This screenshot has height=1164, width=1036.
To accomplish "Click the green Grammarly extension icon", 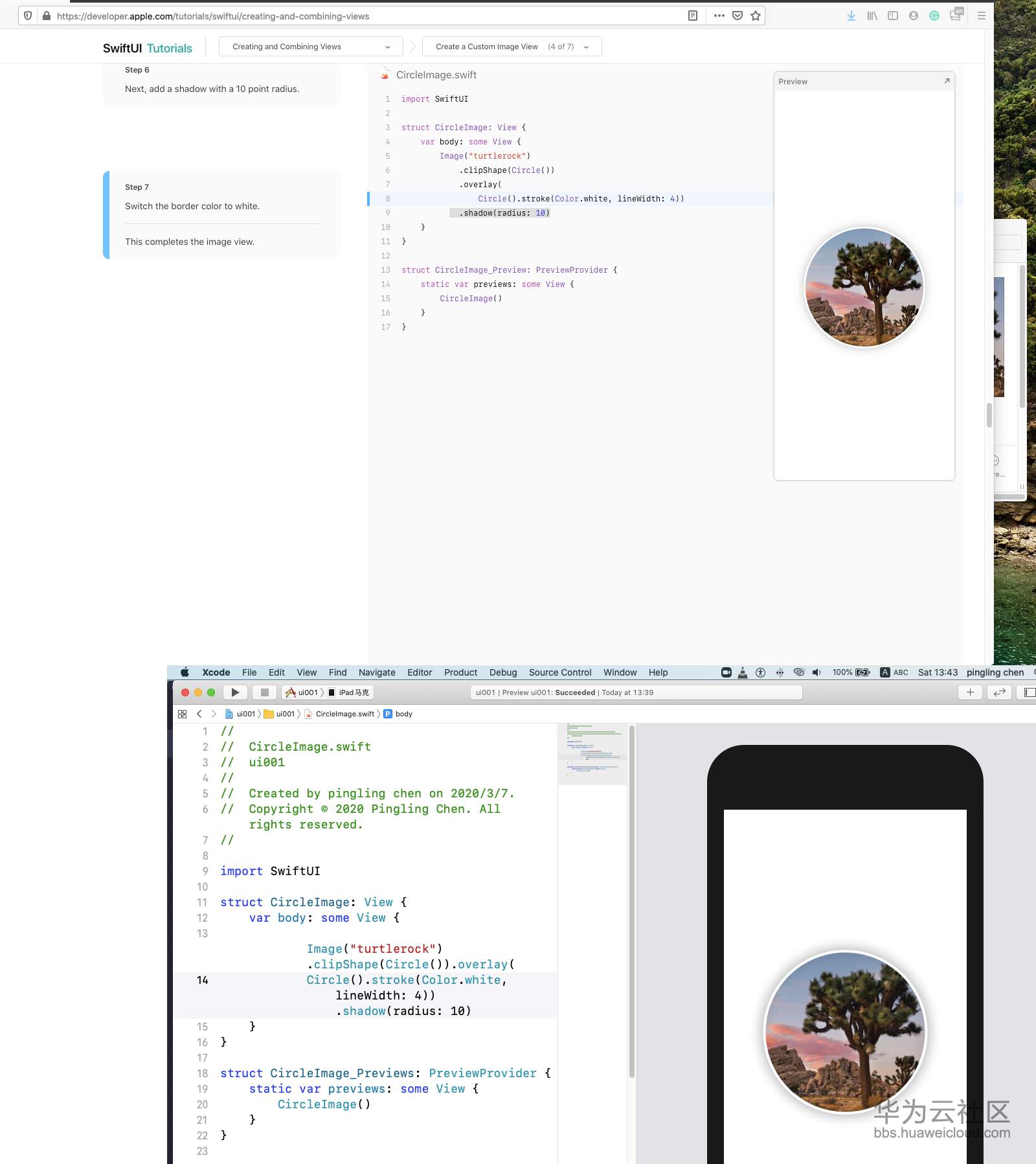I will coord(934,16).
